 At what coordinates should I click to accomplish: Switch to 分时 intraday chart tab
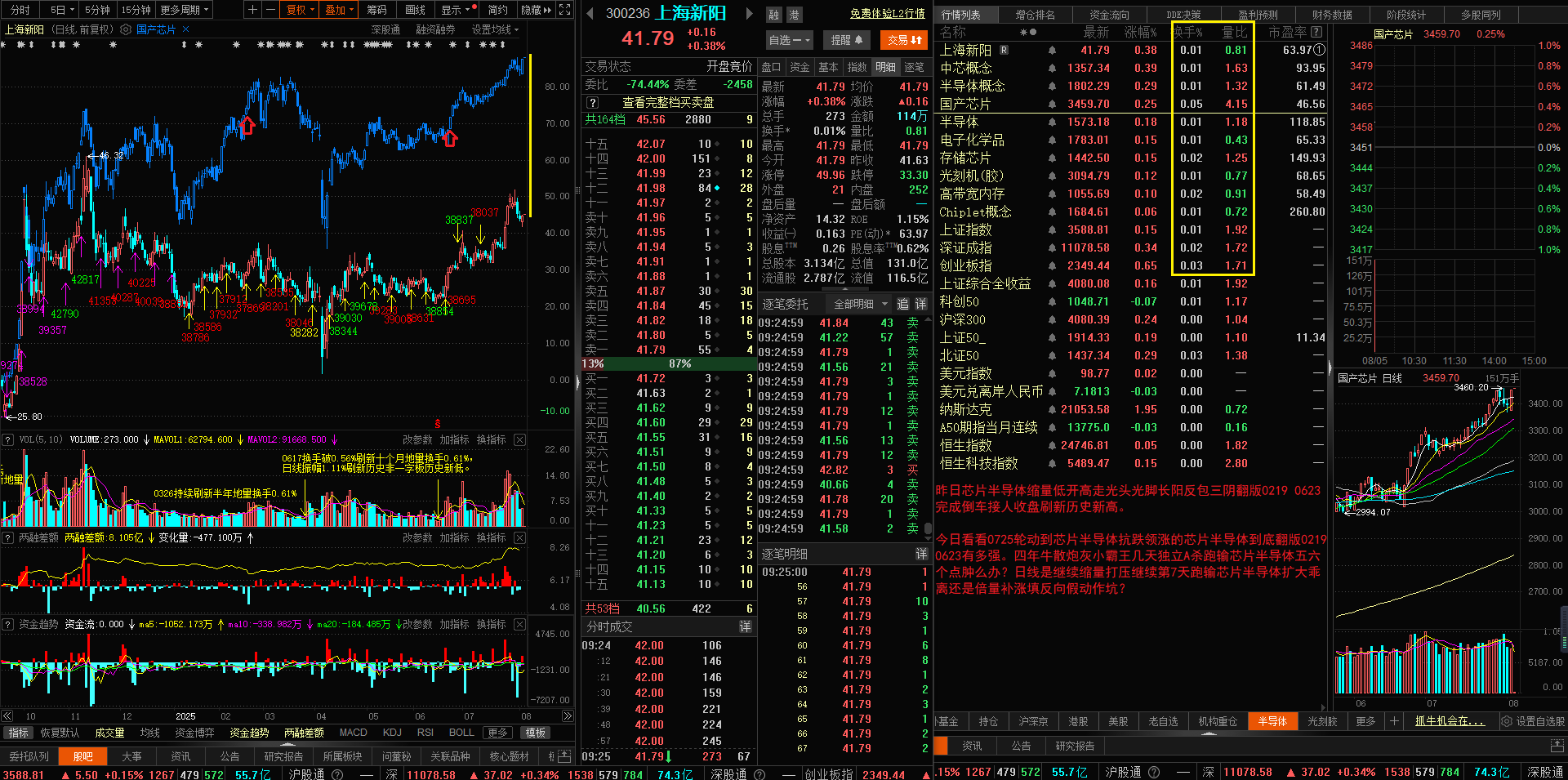coord(20,10)
